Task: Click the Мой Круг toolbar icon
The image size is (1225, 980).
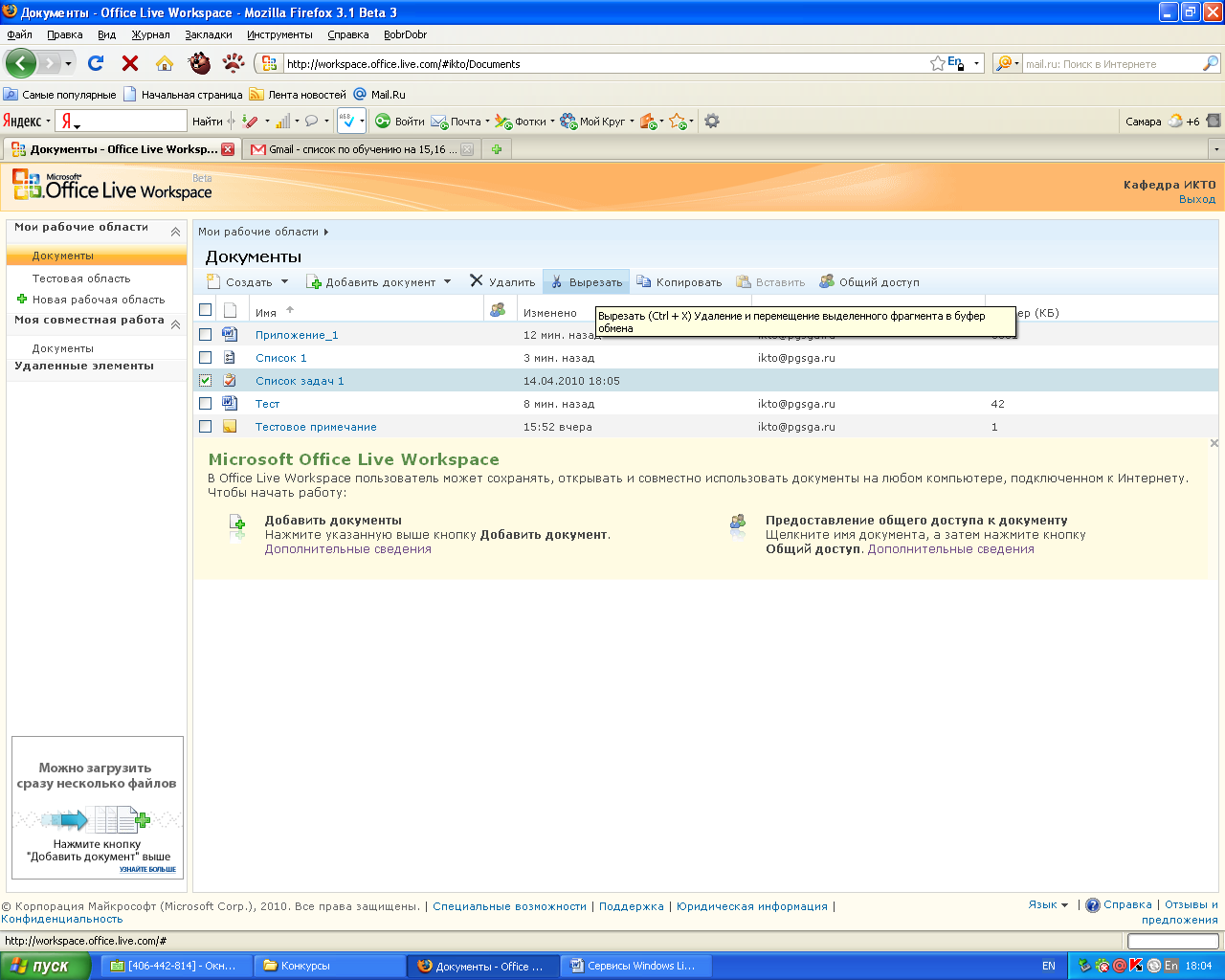Action: pyautogui.click(x=568, y=122)
